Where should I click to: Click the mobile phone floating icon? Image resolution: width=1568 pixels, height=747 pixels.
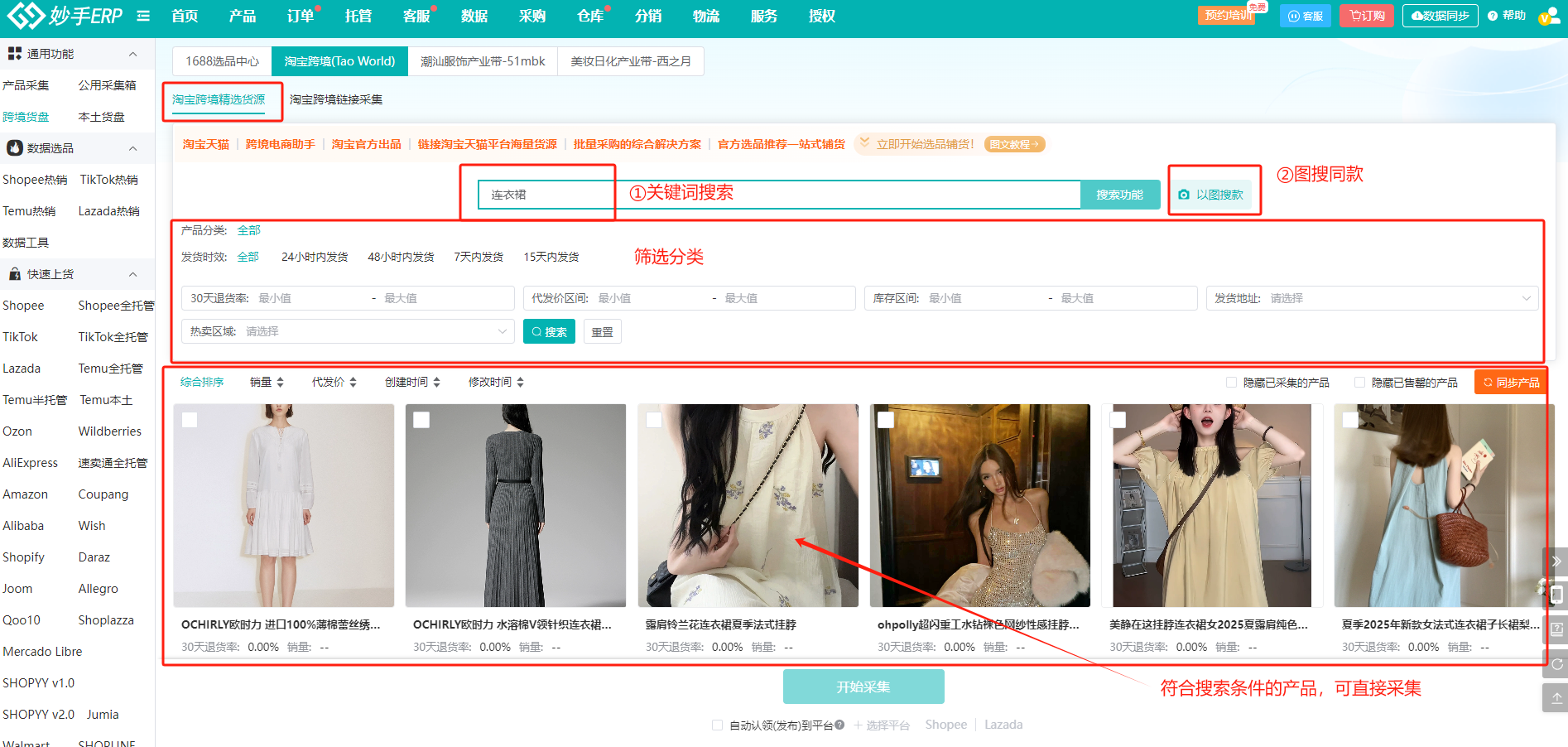coord(1556,595)
